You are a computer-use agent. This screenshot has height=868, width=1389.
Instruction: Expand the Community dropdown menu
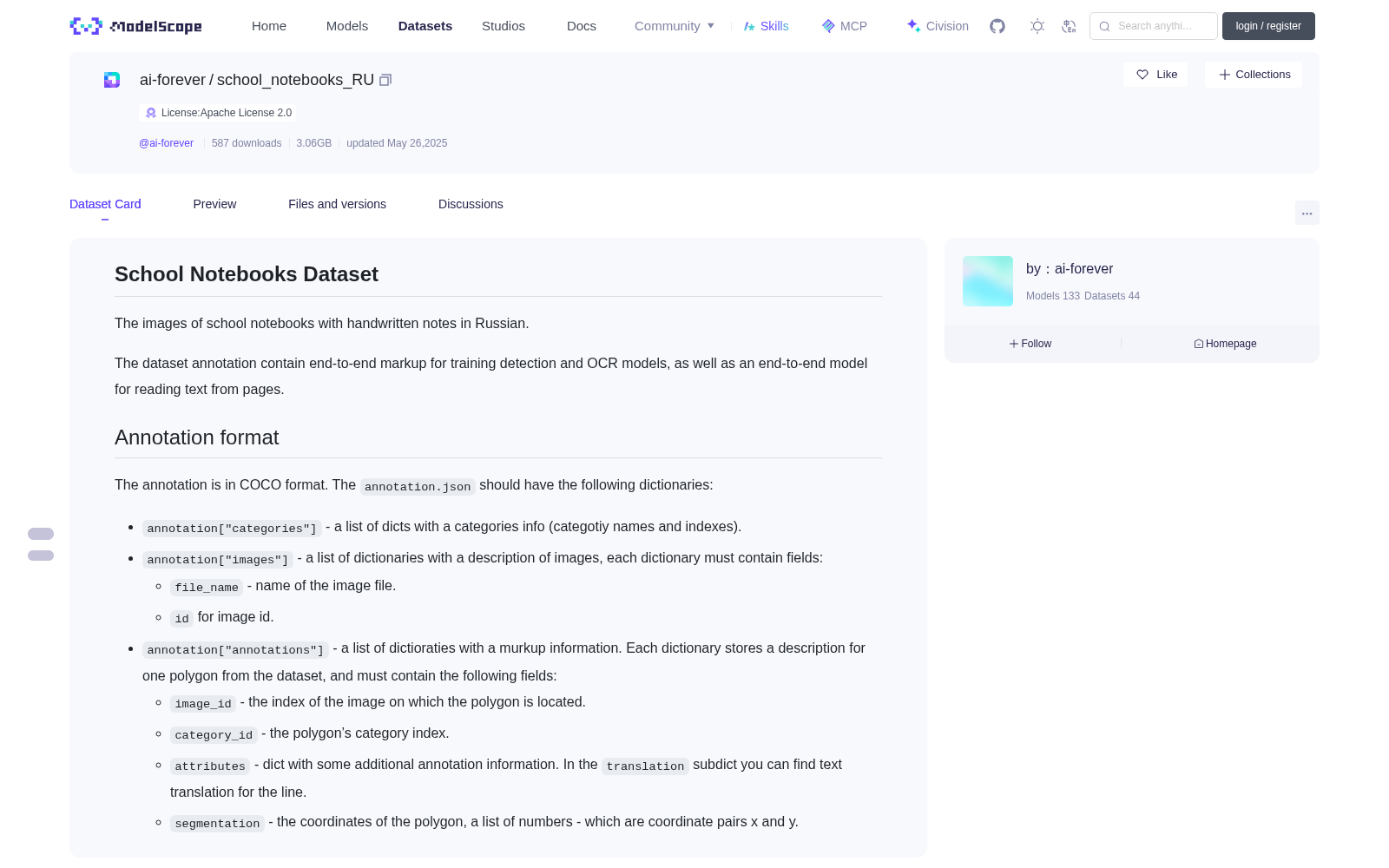coord(675,26)
